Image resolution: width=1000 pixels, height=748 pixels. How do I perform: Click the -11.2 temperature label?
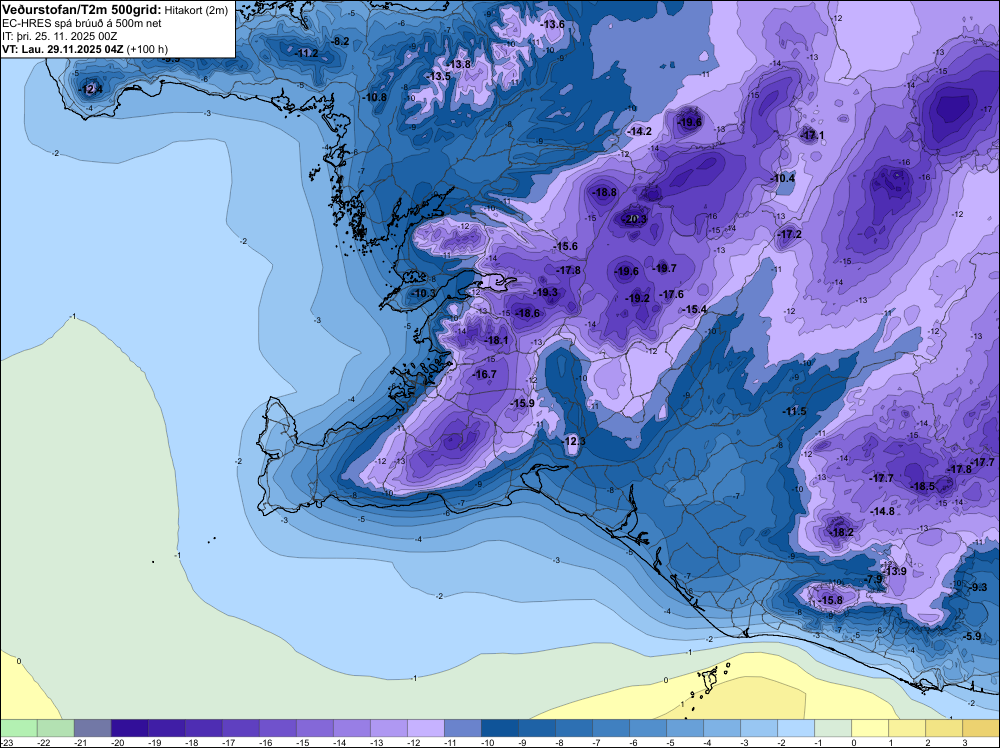[x=306, y=54]
